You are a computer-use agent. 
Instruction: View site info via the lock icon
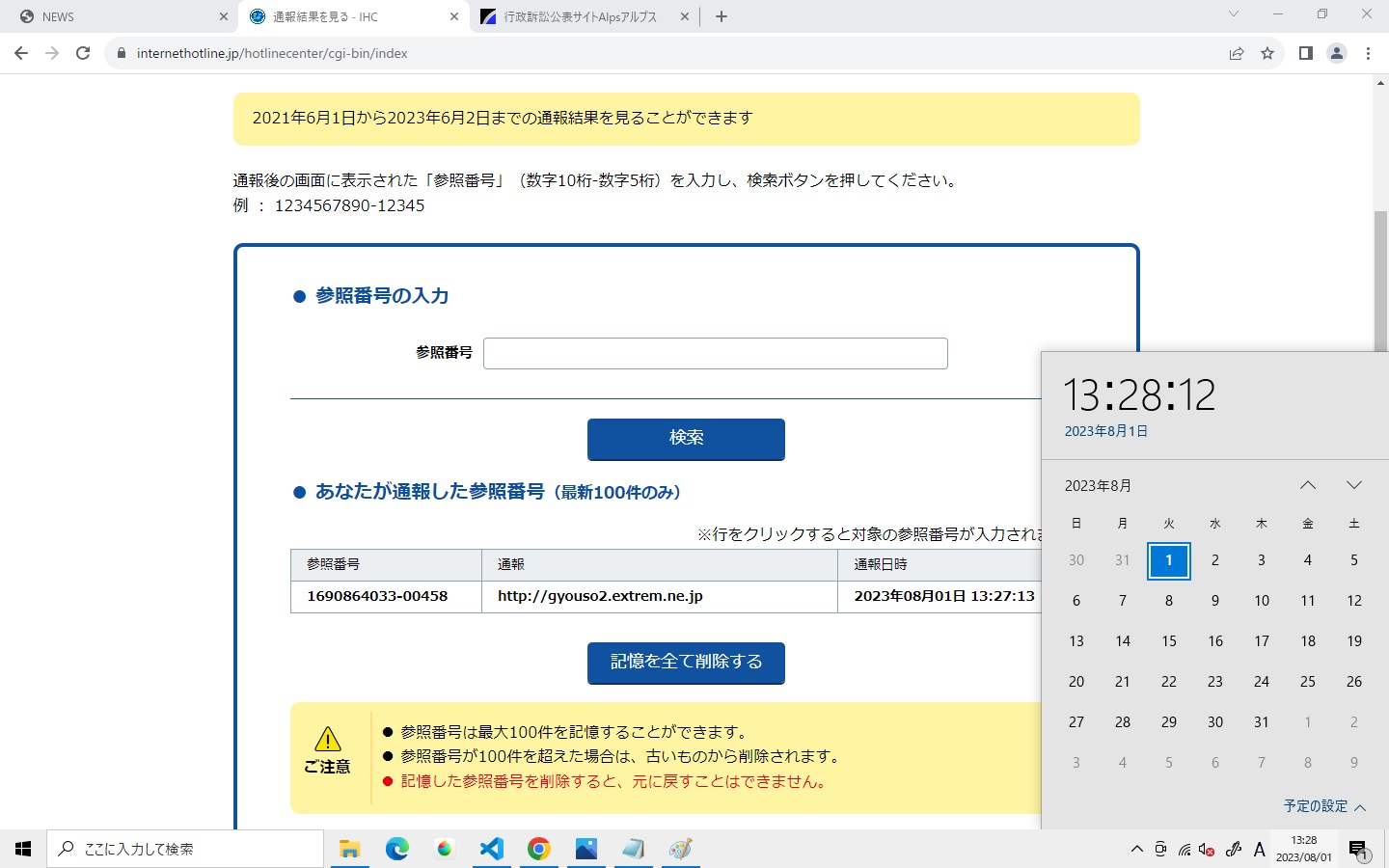click(x=120, y=53)
